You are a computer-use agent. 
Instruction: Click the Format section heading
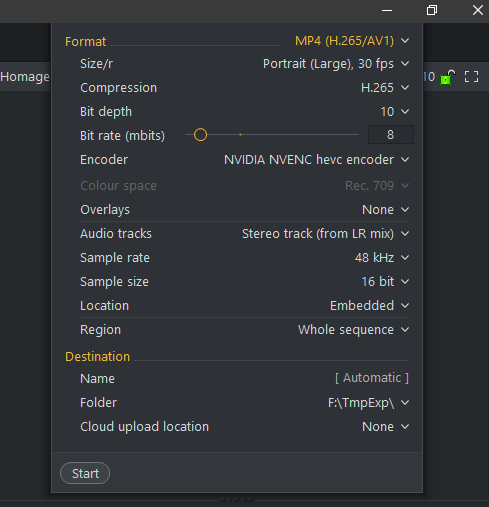pos(85,42)
